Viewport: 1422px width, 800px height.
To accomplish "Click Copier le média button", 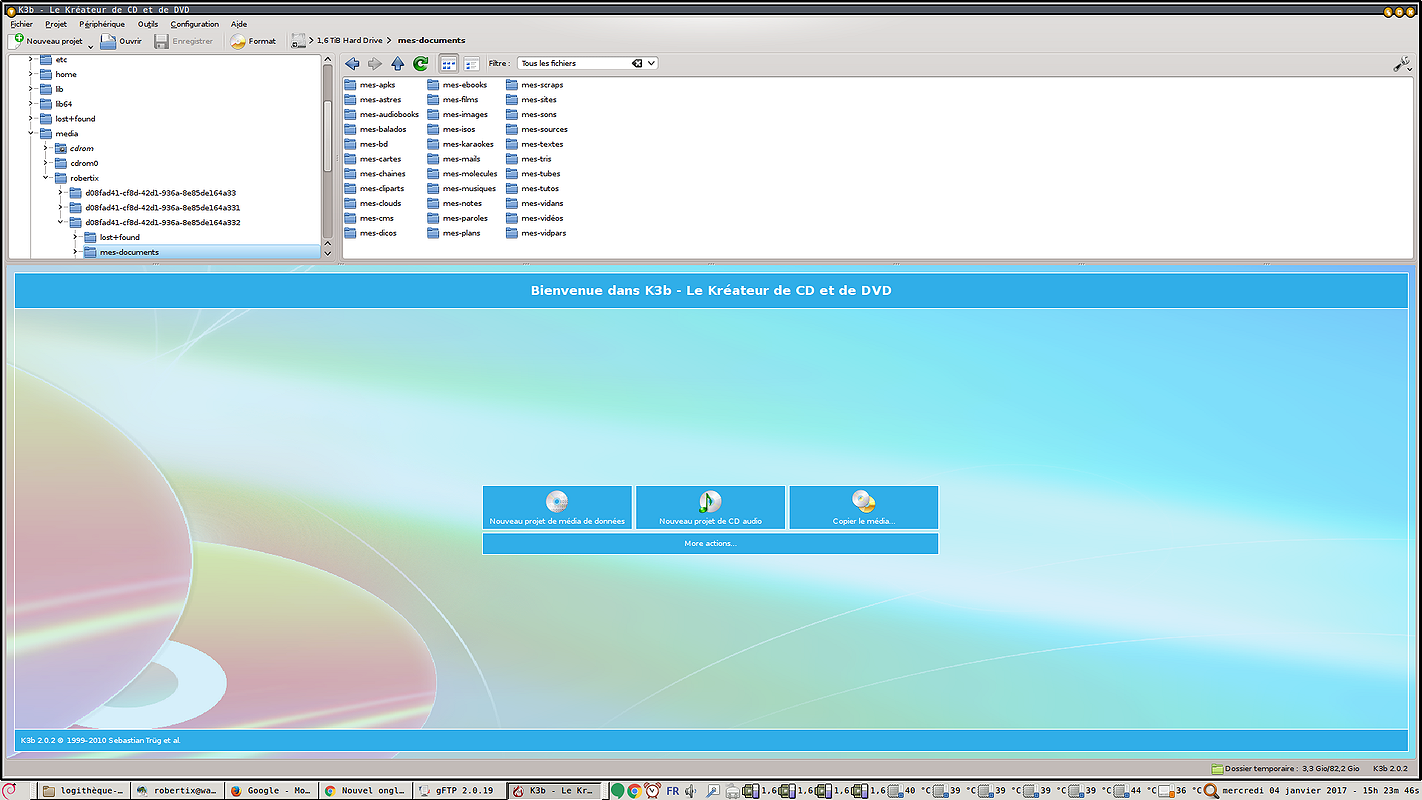I will click(864, 508).
